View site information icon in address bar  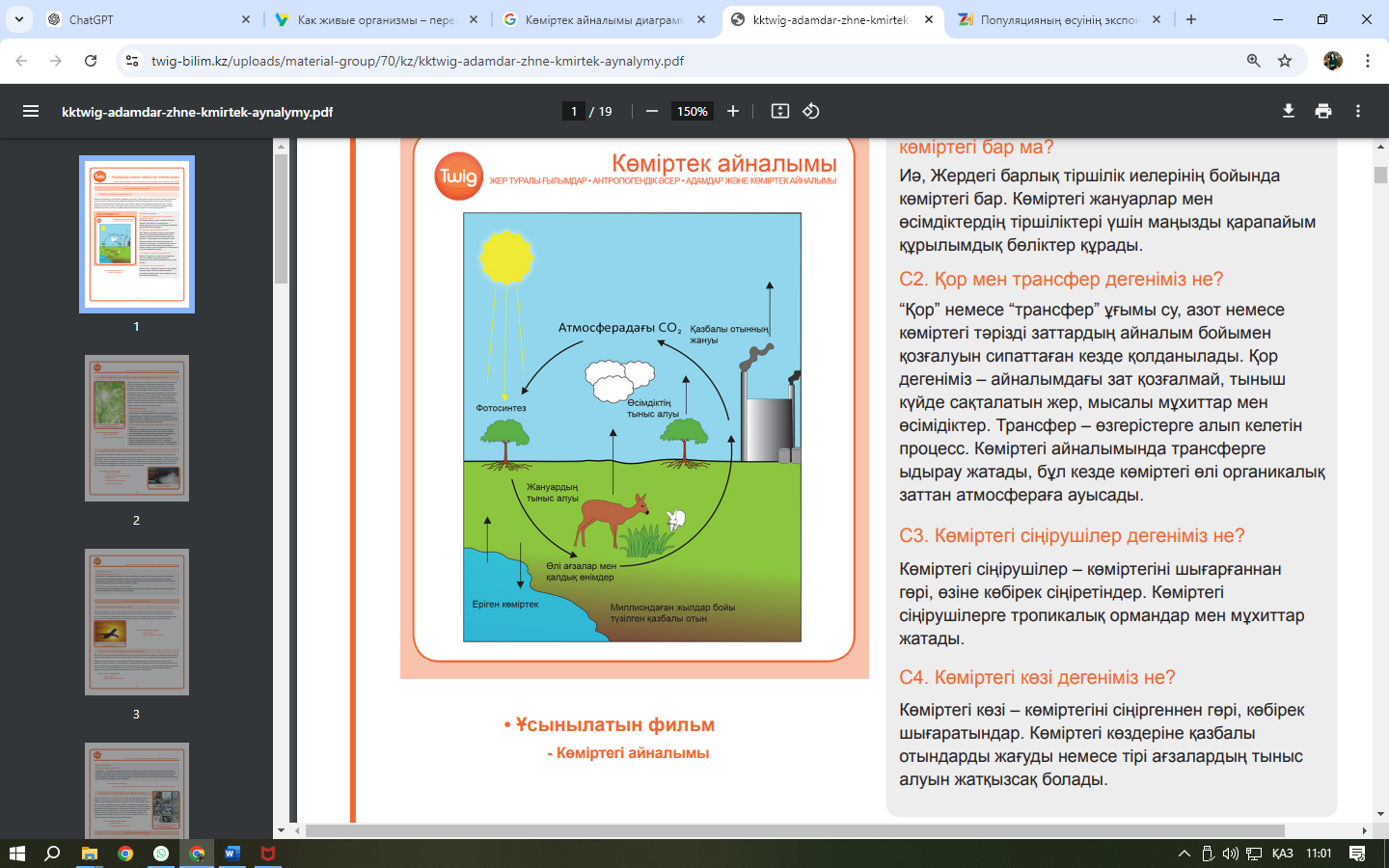click(133, 61)
